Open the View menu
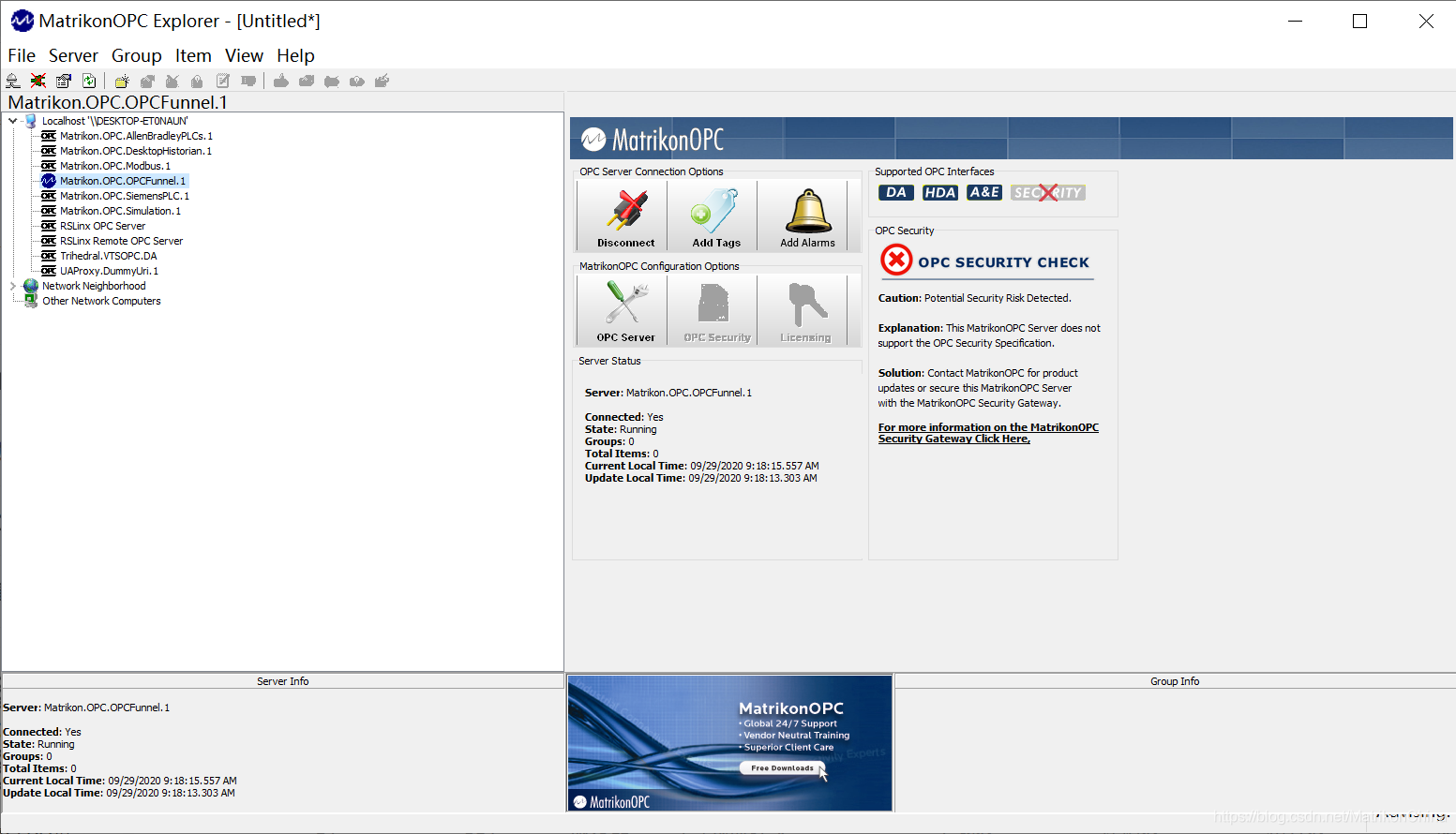Screen dimensions: 1456x834 244,55
